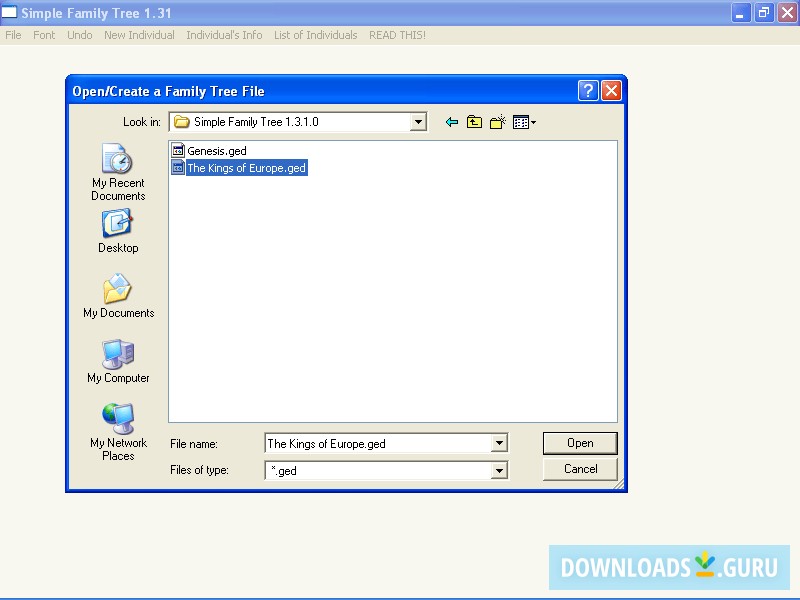Navigate up one level in the dialog

[x=474, y=121]
